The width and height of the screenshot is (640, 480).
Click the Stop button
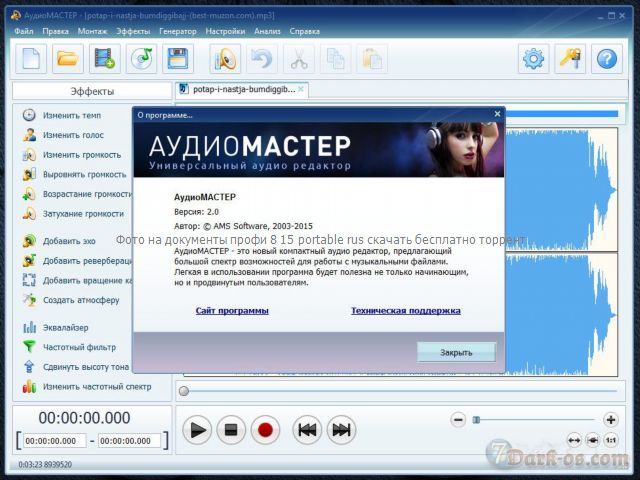[231, 430]
